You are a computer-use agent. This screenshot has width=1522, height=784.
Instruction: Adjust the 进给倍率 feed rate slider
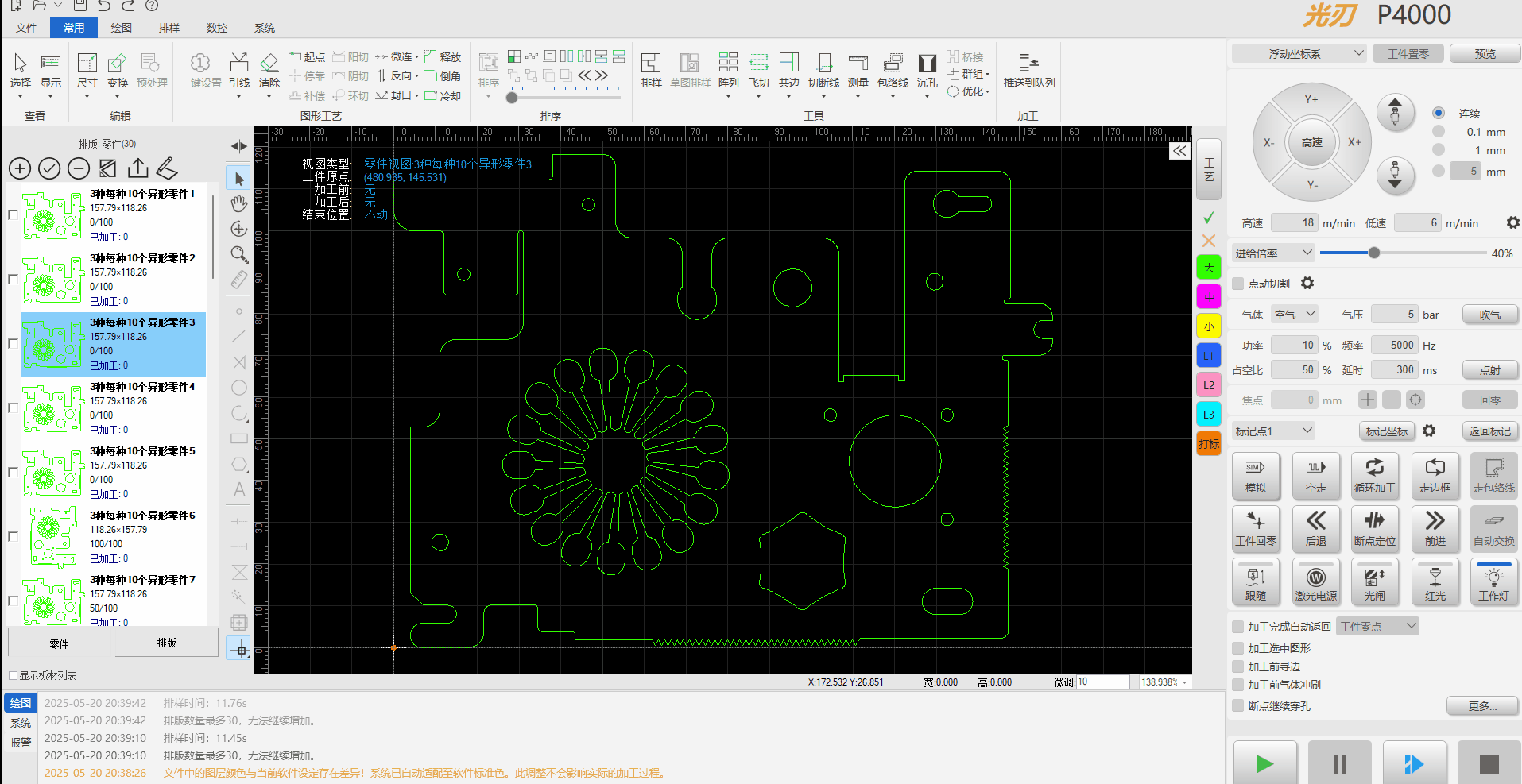click(x=1374, y=253)
